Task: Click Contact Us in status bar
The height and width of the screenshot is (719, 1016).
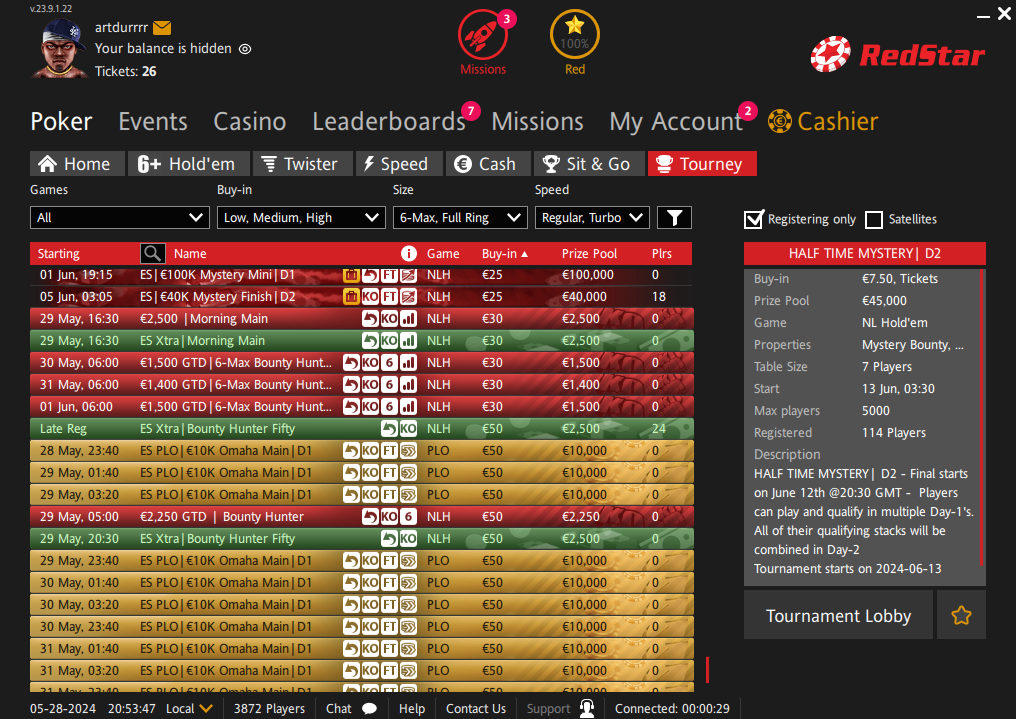Action: click(476, 709)
